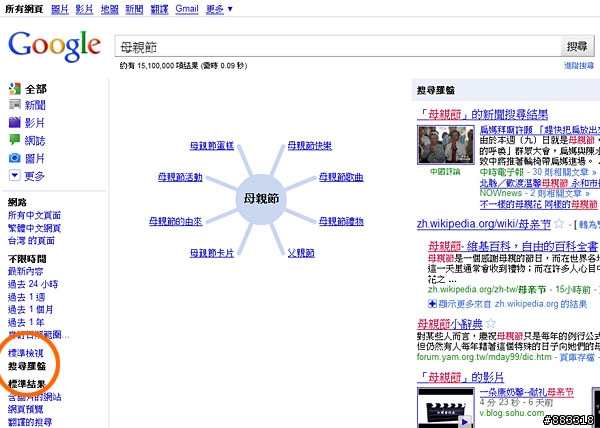Image resolution: width=600 pixels, height=428 pixels.
Task: Open the 新聞 news icon in the sidebar
Action: [x=15, y=104]
